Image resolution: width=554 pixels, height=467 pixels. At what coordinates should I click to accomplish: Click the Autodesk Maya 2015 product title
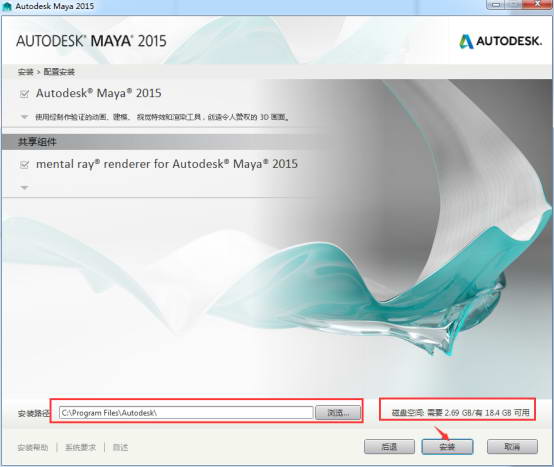99,93
